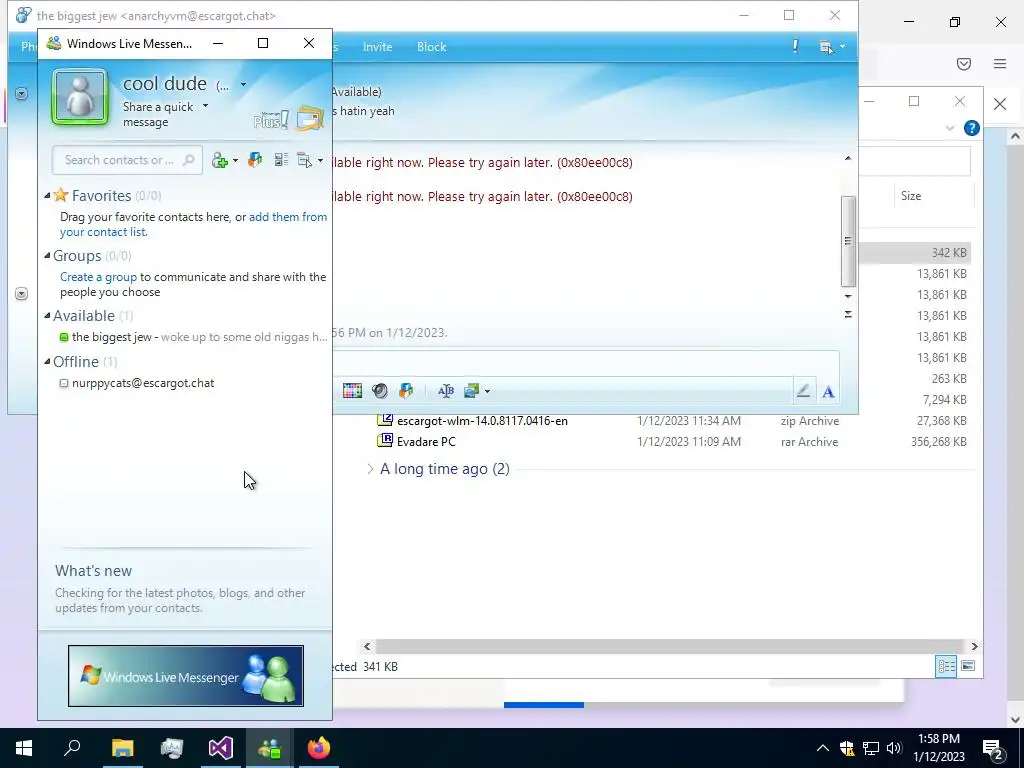Click the Windows Live Messenger banner ad
The width and height of the screenshot is (1024, 768).
[x=185, y=676]
